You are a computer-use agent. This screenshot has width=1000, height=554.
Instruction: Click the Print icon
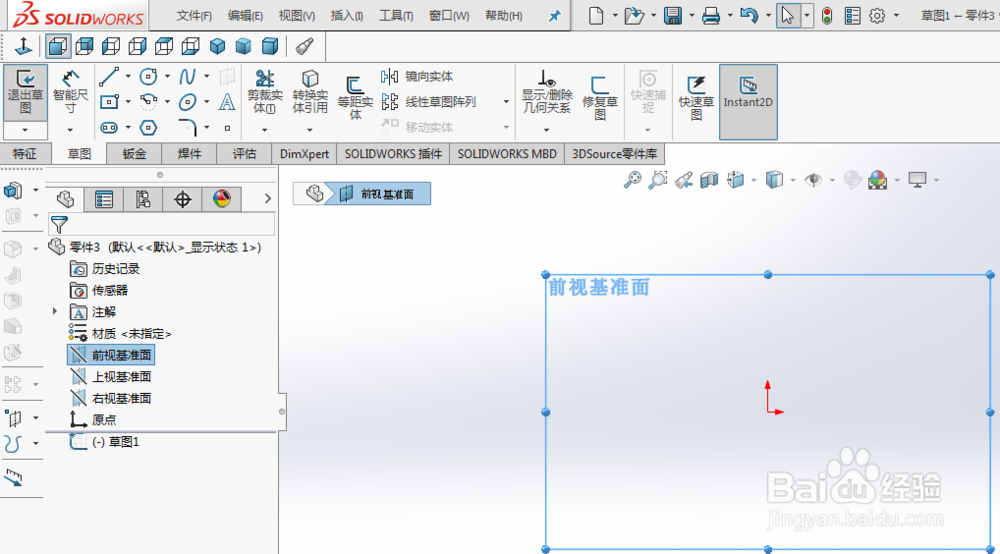710,15
